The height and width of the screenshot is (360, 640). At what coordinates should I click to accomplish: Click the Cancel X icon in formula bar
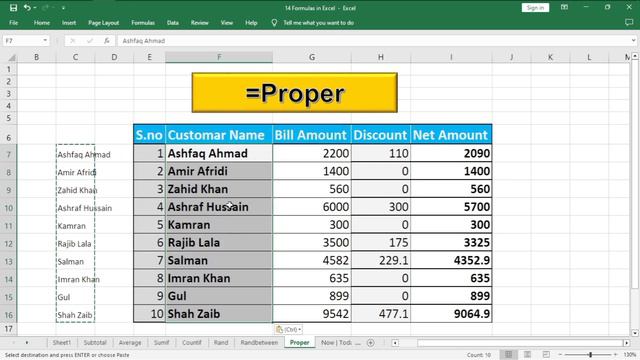click(73, 41)
